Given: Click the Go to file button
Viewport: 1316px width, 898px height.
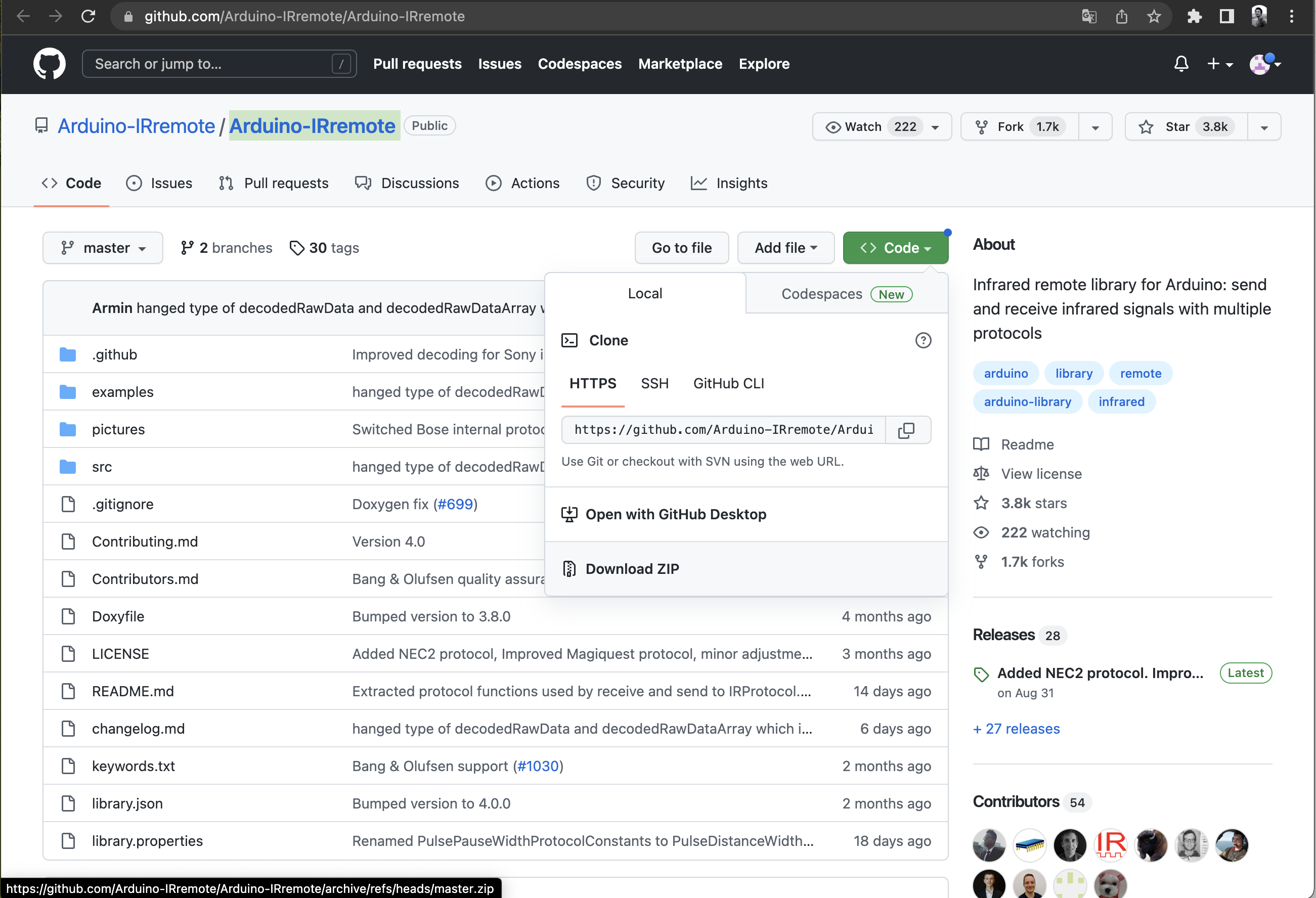Looking at the screenshot, I should [x=681, y=248].
